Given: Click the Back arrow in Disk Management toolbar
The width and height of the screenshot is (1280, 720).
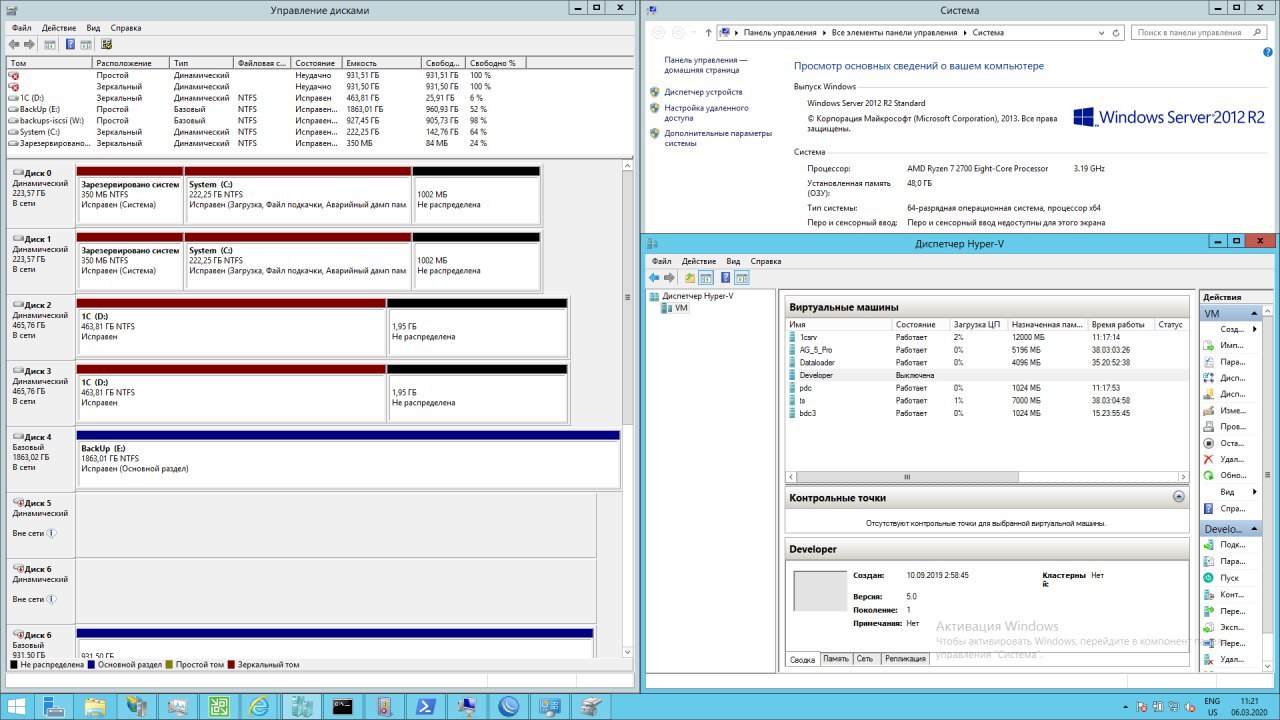Looking at the screenshot, I should point(14,44).
